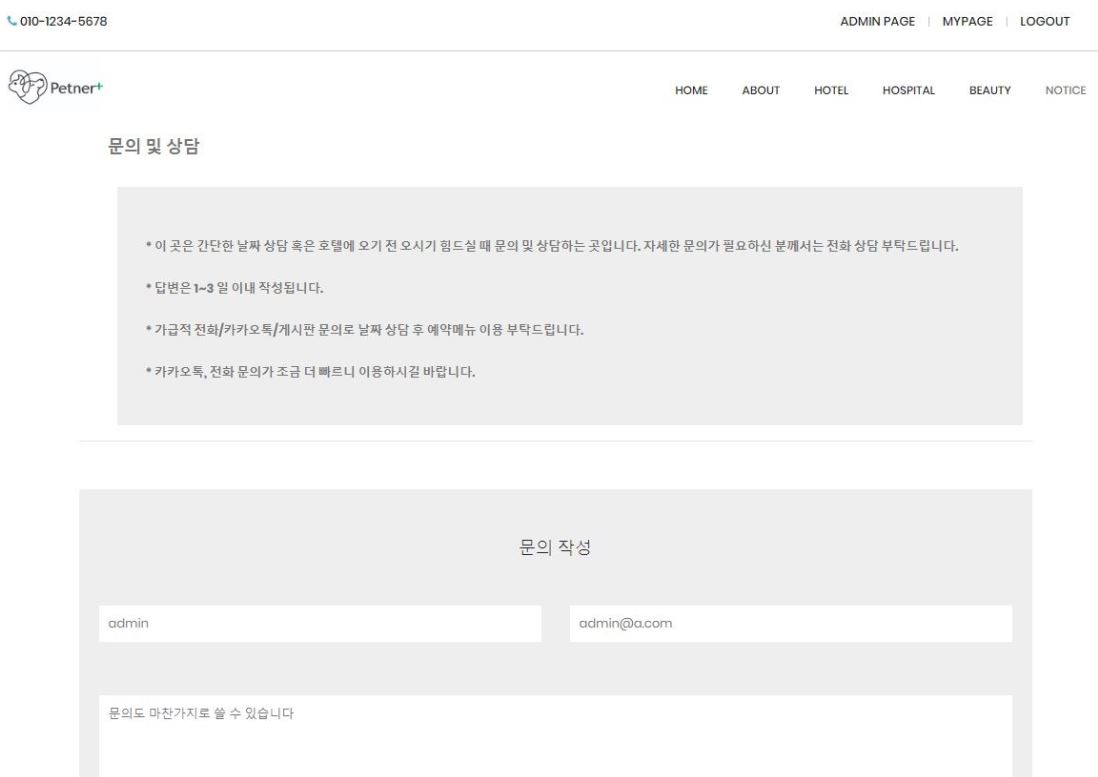Select the NOTICE menu item
1098x777 pixels.
1065,90
